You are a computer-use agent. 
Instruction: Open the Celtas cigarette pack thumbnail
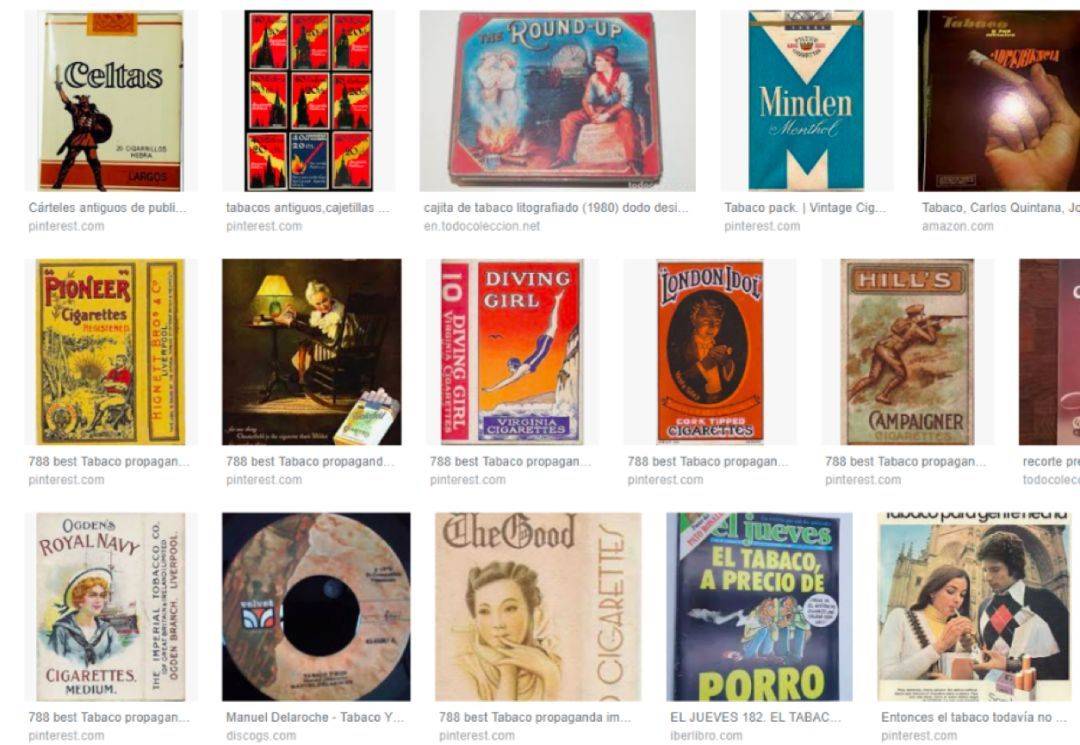click(112, 101)
